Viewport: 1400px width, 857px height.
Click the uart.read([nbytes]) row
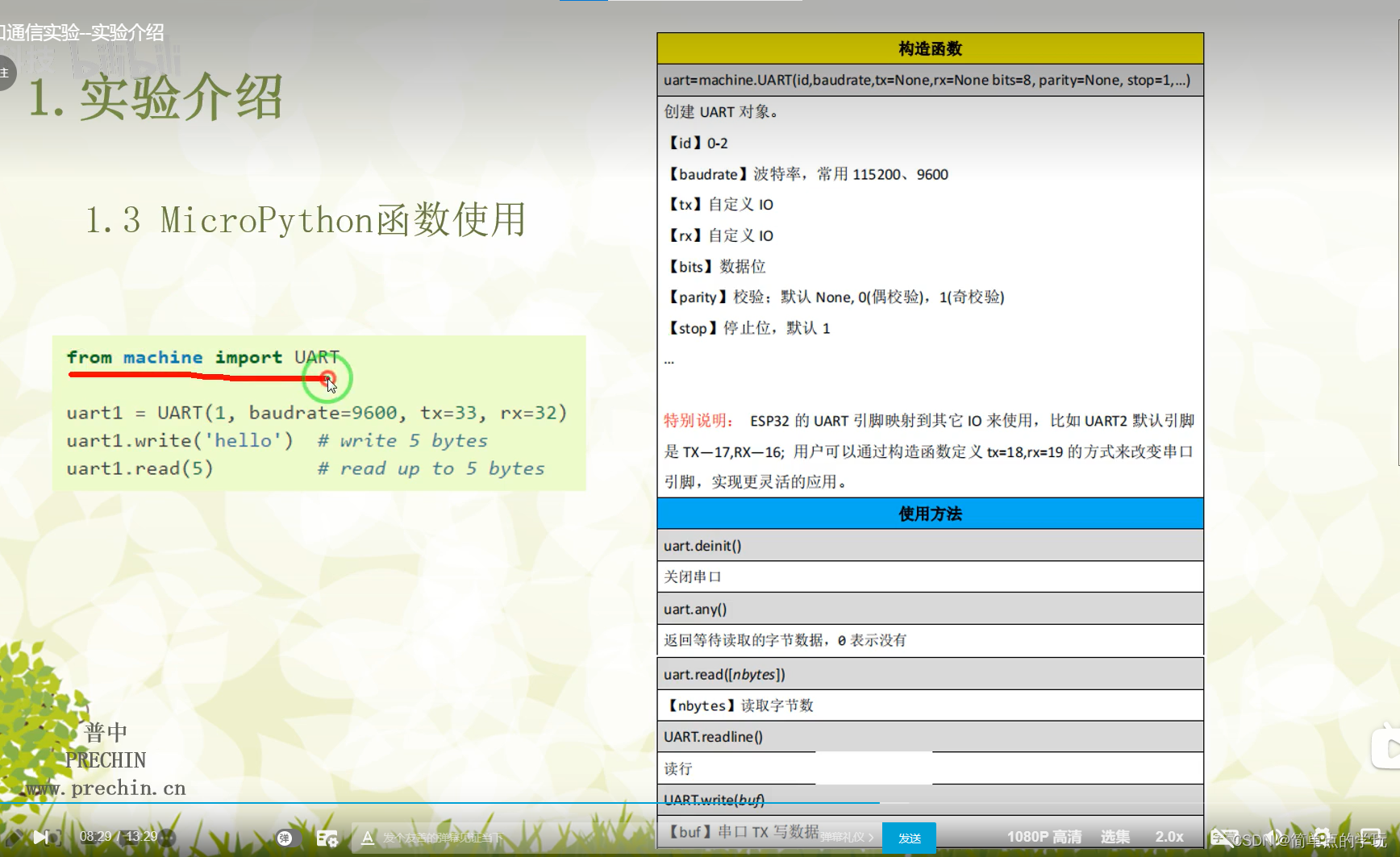click(931, 674)
